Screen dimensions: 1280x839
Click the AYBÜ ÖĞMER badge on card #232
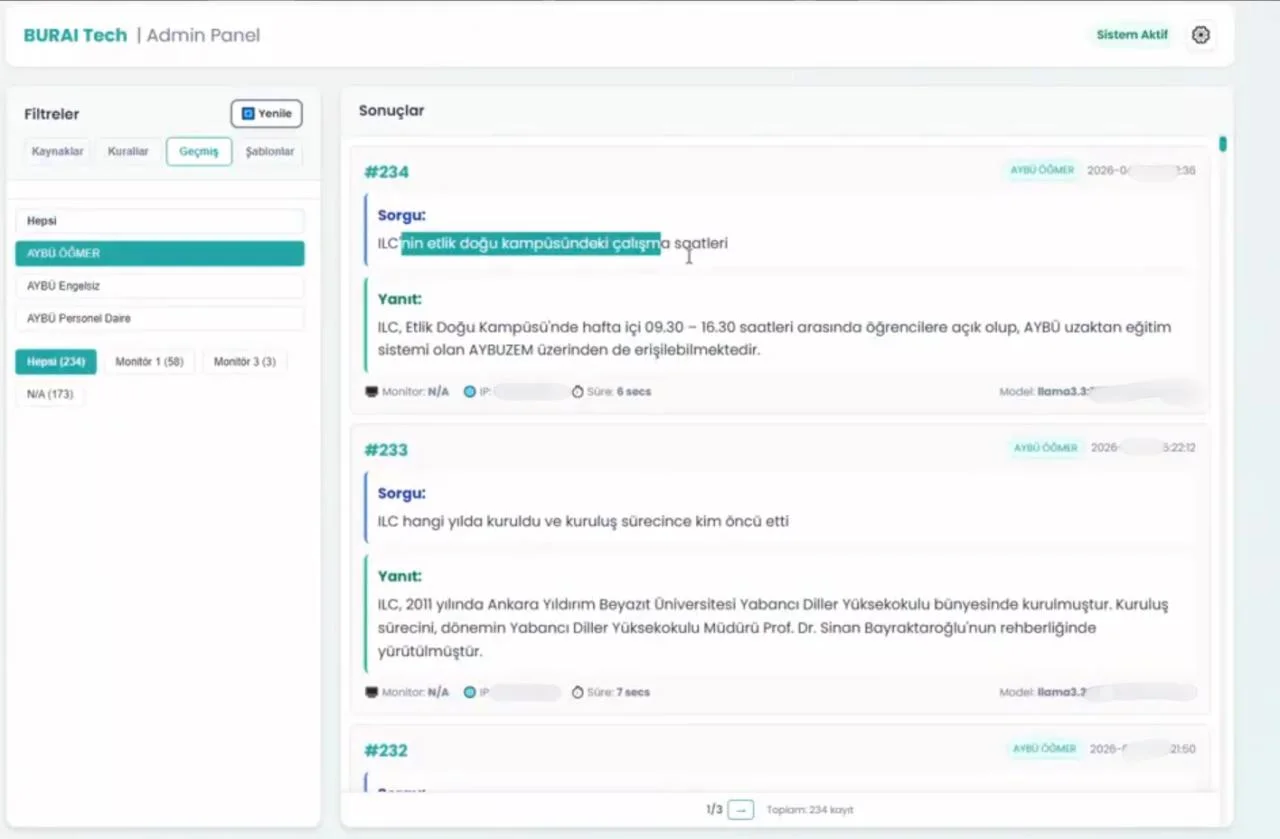pyautogui.click(x=1044, y=748)
